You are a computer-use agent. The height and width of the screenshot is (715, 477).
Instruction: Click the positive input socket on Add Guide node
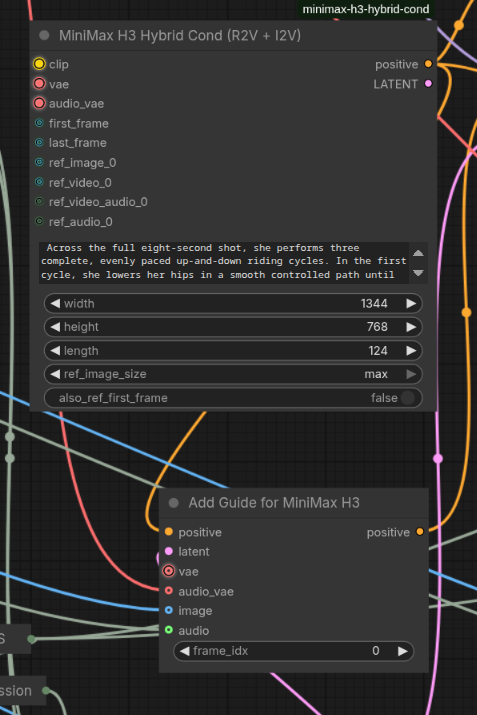pos(169,532)
